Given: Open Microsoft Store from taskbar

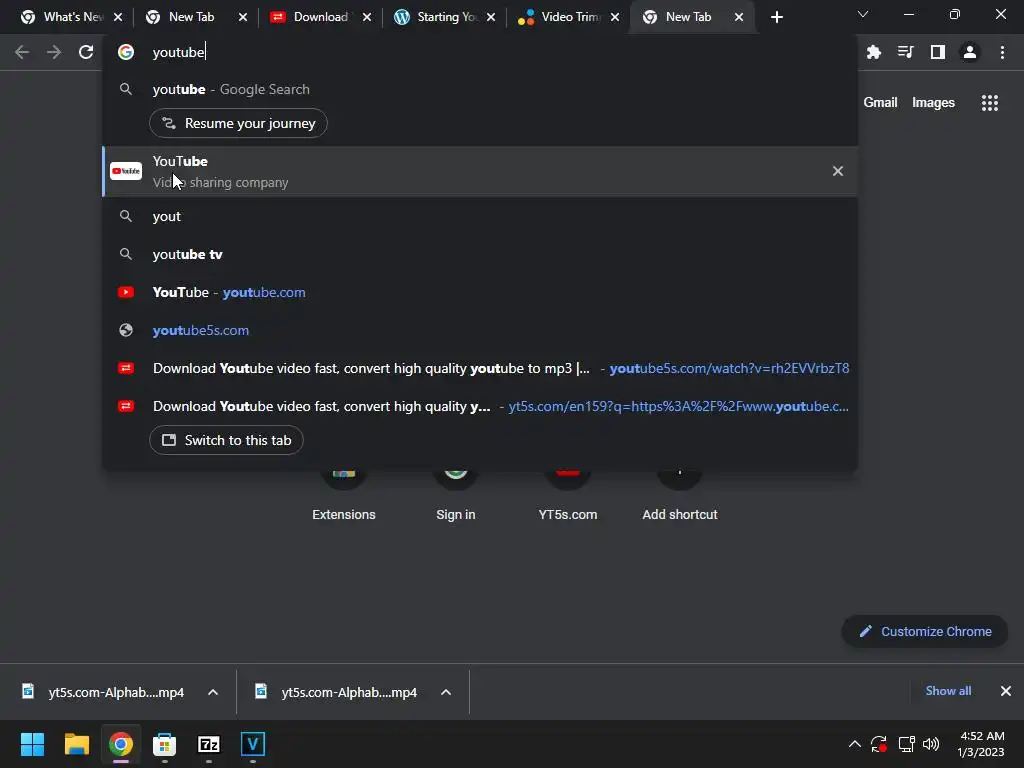Looking at the screenshot, I should (x=165, y=744).
